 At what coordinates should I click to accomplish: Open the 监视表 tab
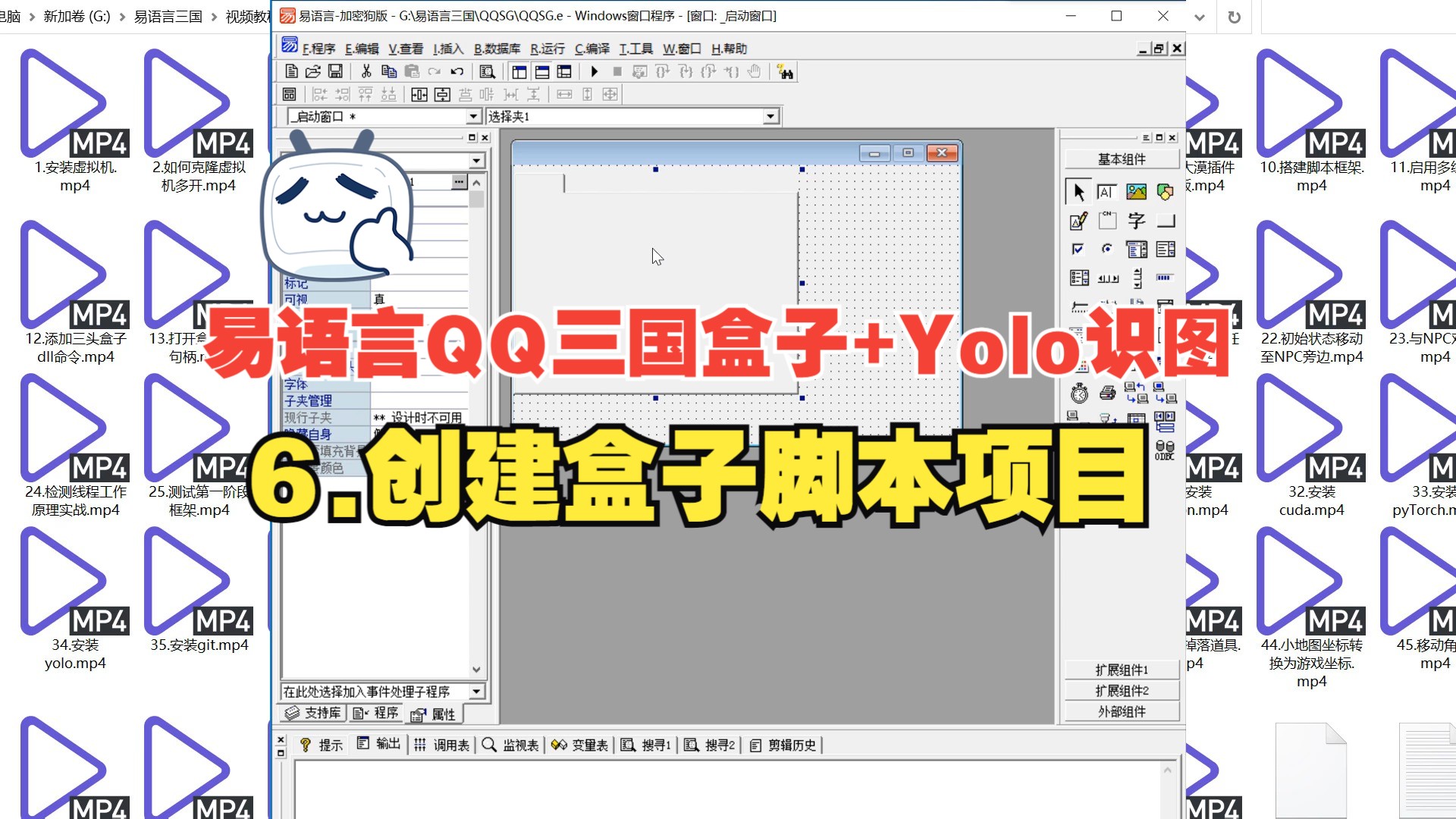pyautogui.click(x=510, y=745)
